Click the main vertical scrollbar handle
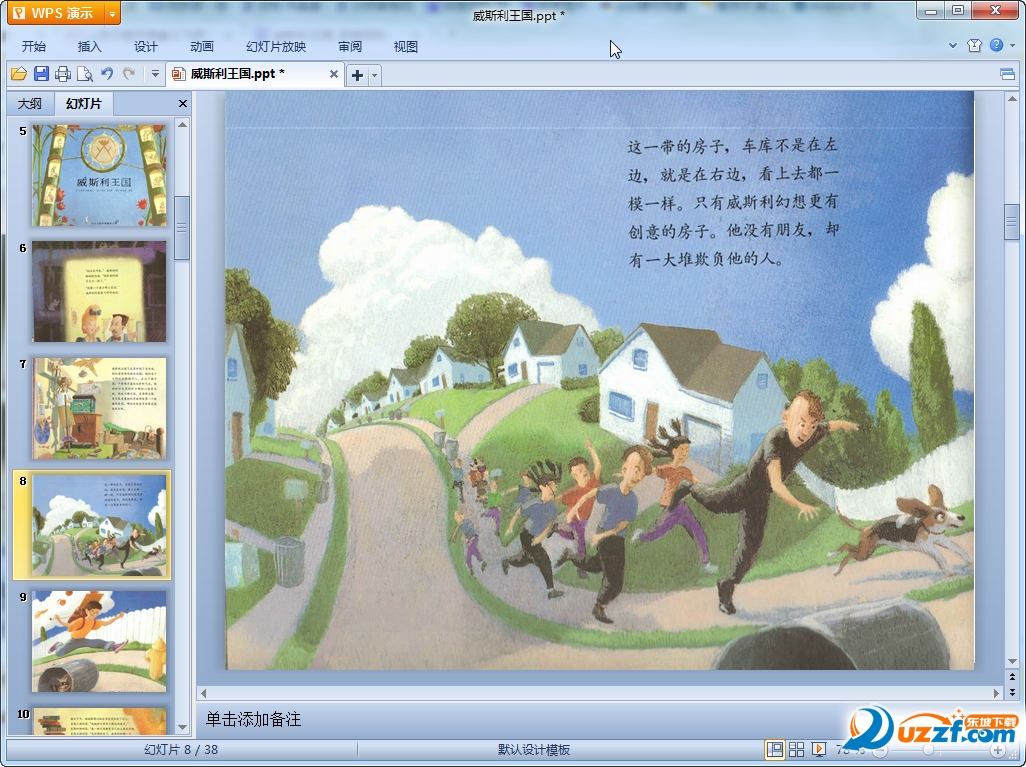 coord(1012,223)
